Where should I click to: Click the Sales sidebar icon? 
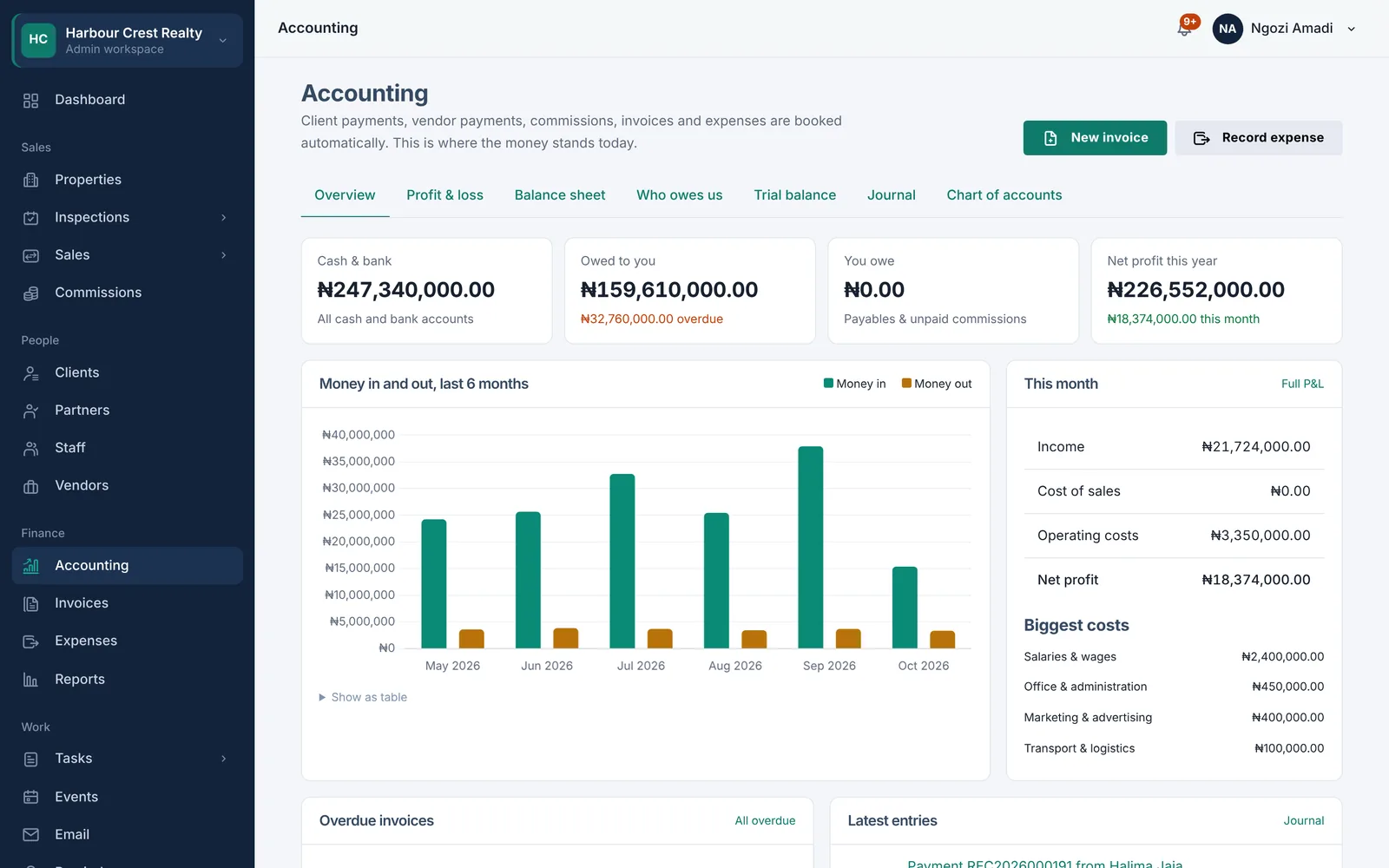pyautogui.click(x=31, y=255)
